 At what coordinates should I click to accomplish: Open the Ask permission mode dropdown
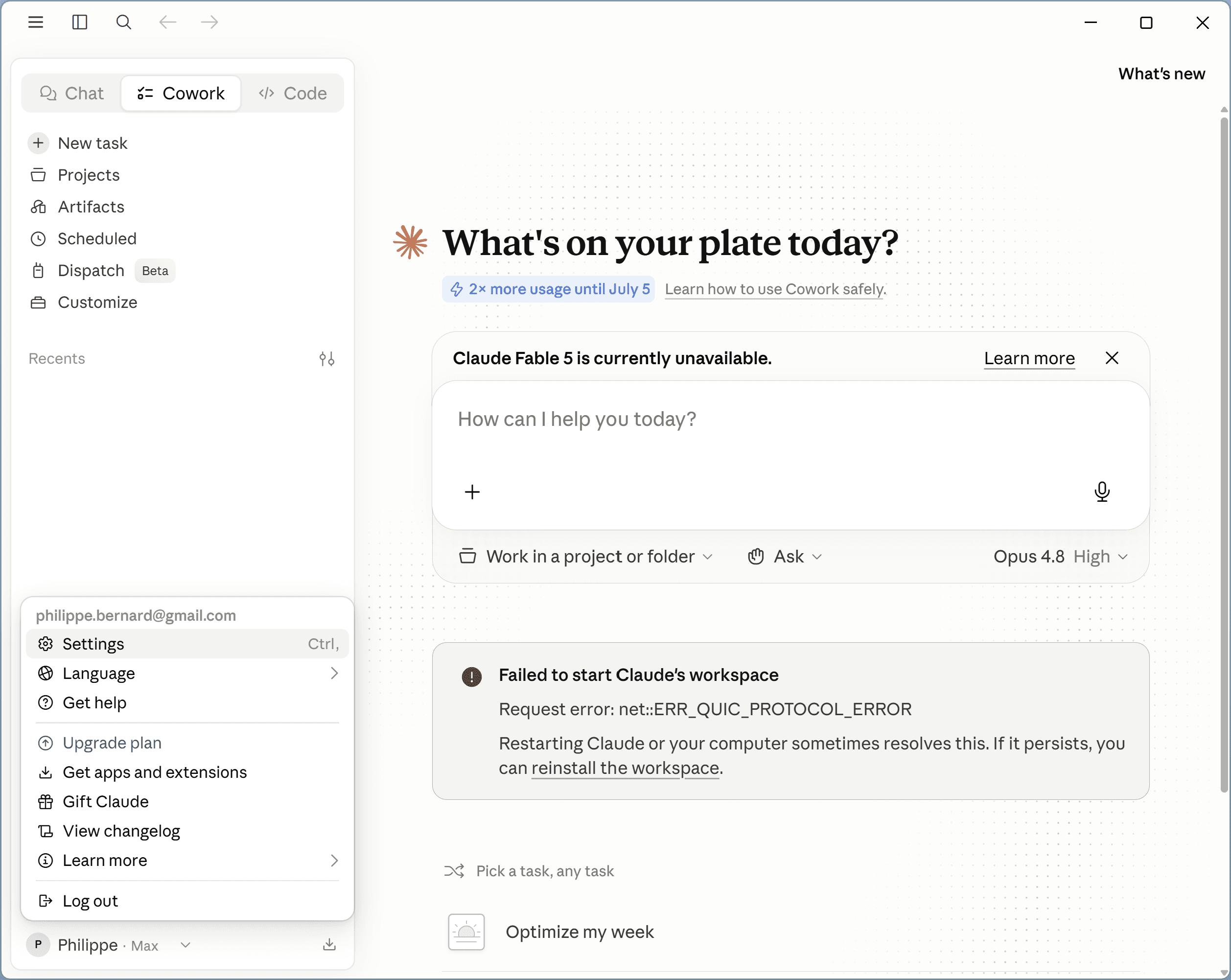pos(785,557)
